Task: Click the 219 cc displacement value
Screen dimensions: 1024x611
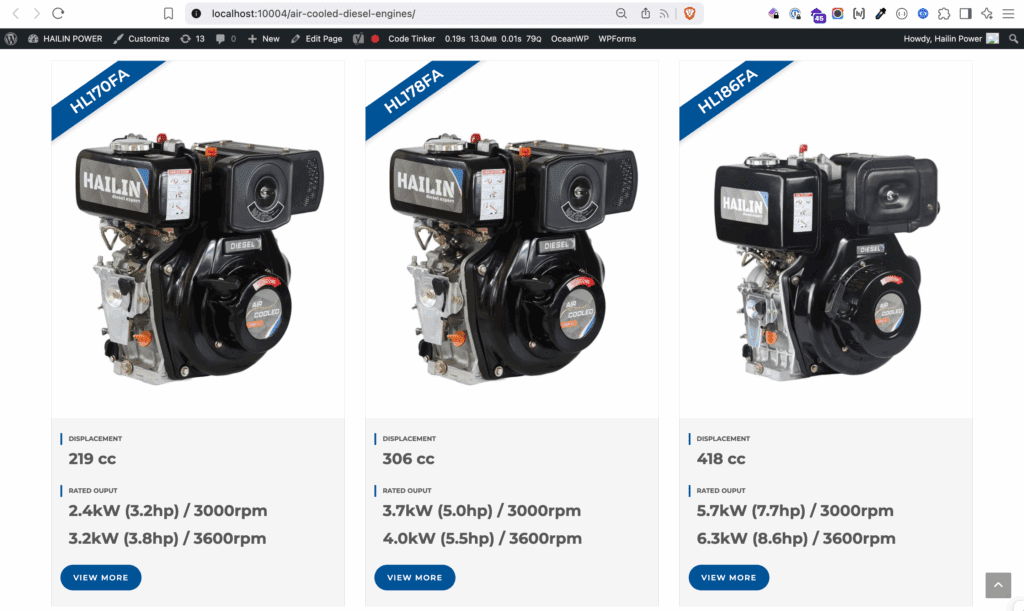Action: (92, 459)
